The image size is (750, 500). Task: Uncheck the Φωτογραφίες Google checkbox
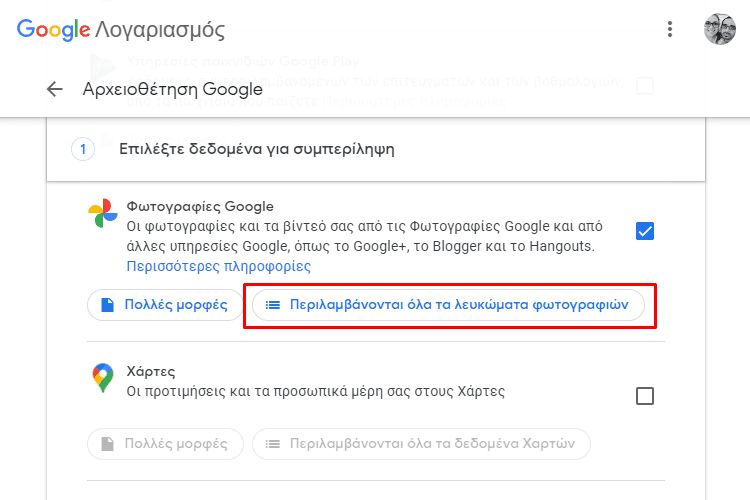pyautogui.click(x=645, y=231)
